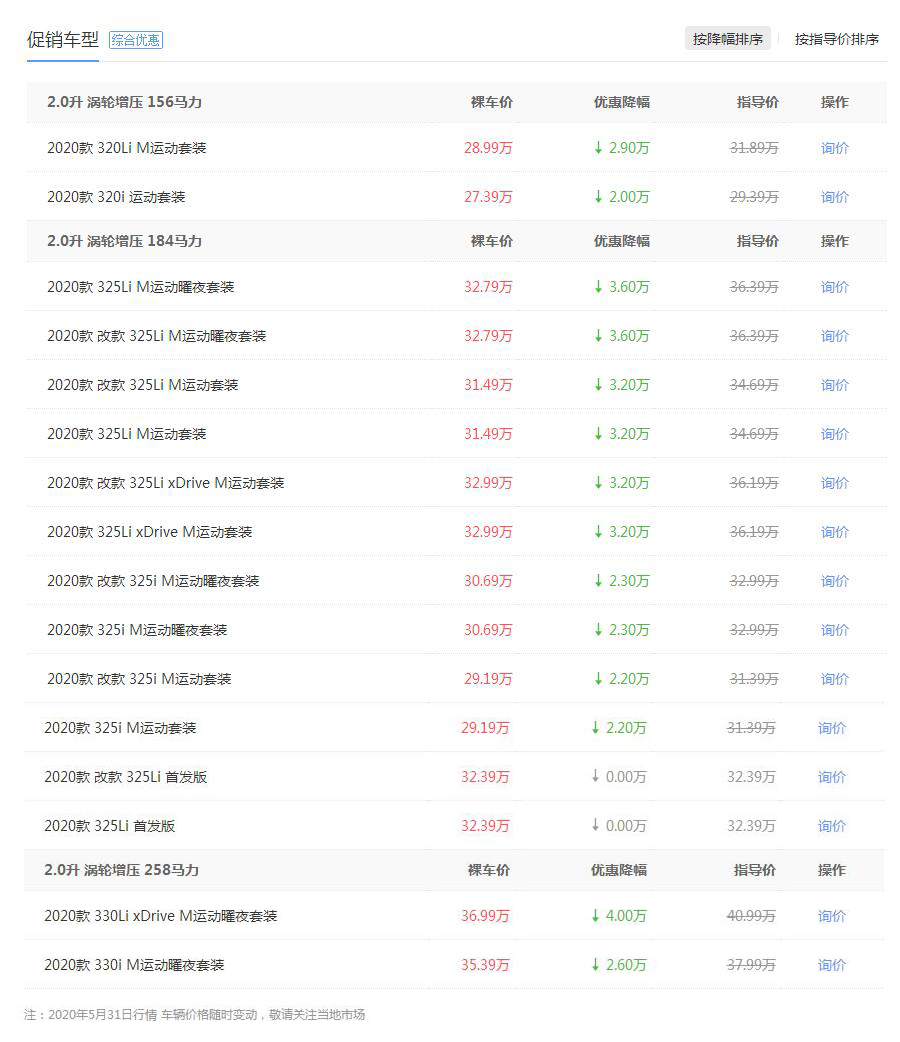Viewport: 900px width, 1042px height.
Task: Open model 2020款 330i M运动曜夜套装
Action: click(x=134, y=965)
